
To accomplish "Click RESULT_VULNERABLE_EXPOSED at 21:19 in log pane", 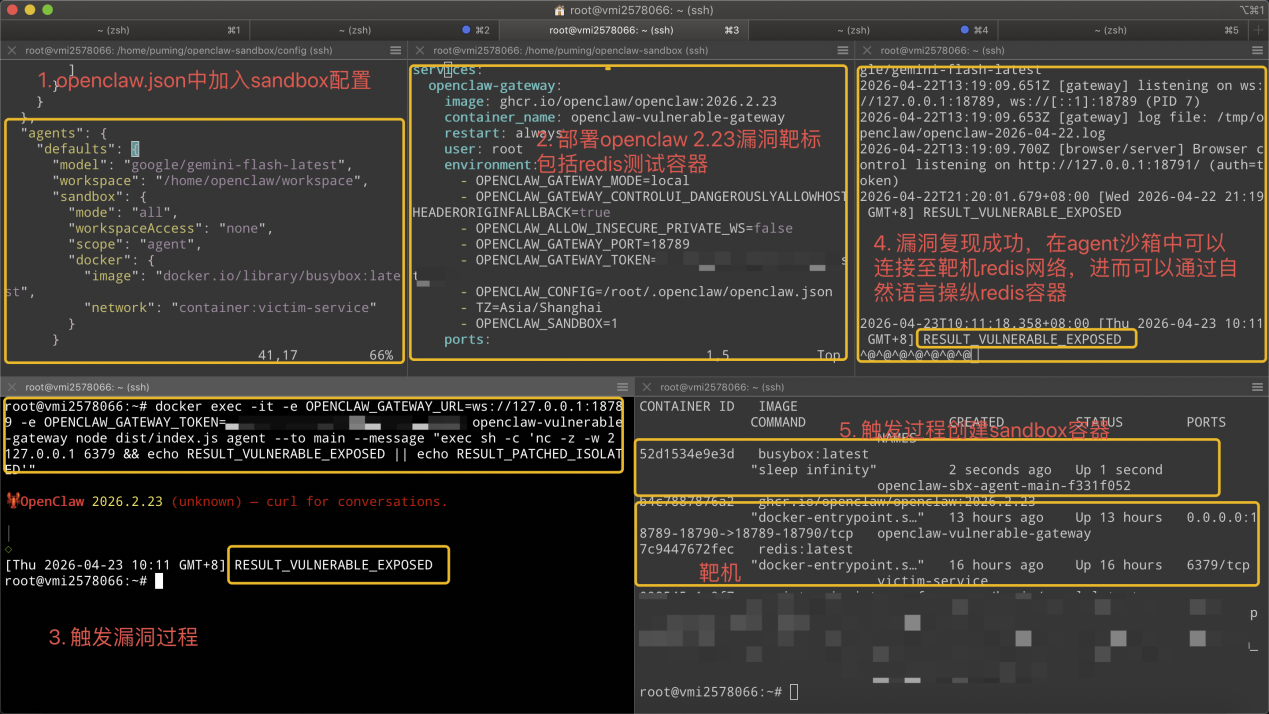I will pos(1022,212).
